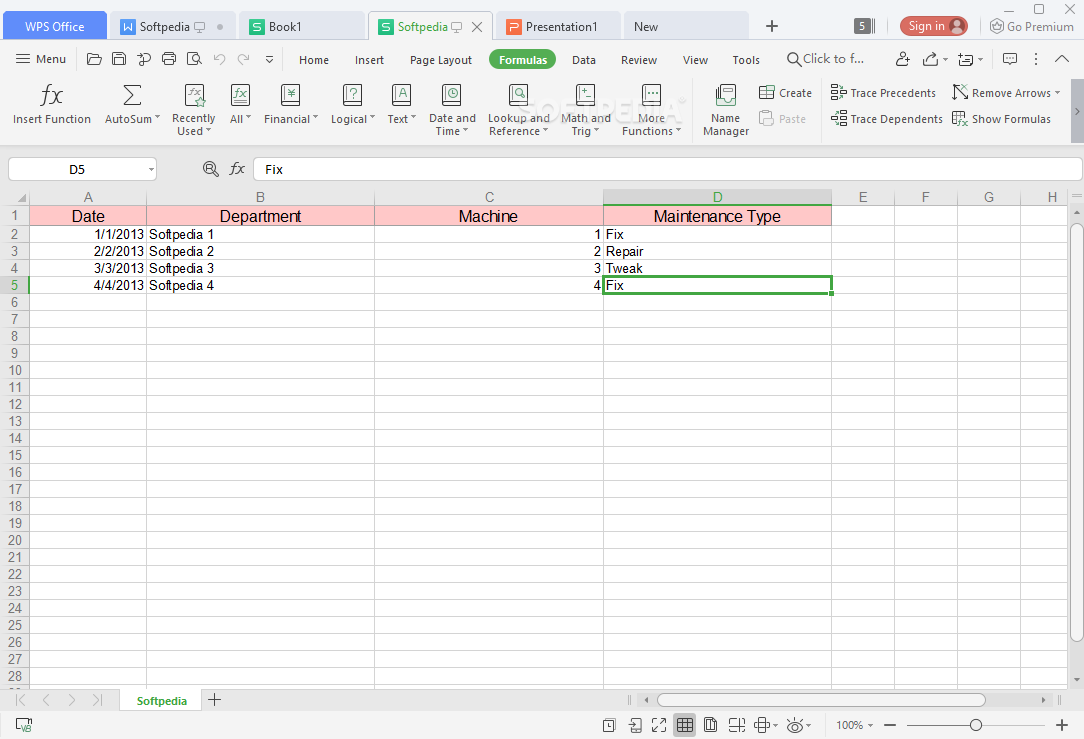Open the three-dot more options menu
The image size is (1084, 739).
(x=1036, y=59)
